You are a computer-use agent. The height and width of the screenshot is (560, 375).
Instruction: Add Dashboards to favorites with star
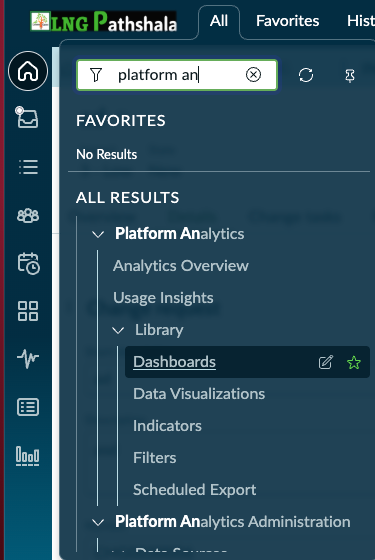tap(354, 362)
